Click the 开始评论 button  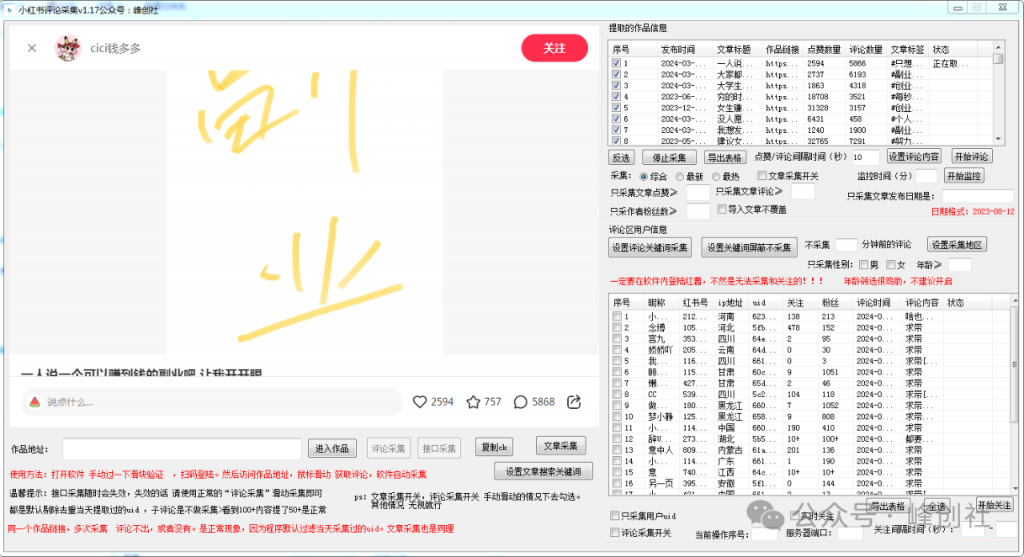coord(971,156)
